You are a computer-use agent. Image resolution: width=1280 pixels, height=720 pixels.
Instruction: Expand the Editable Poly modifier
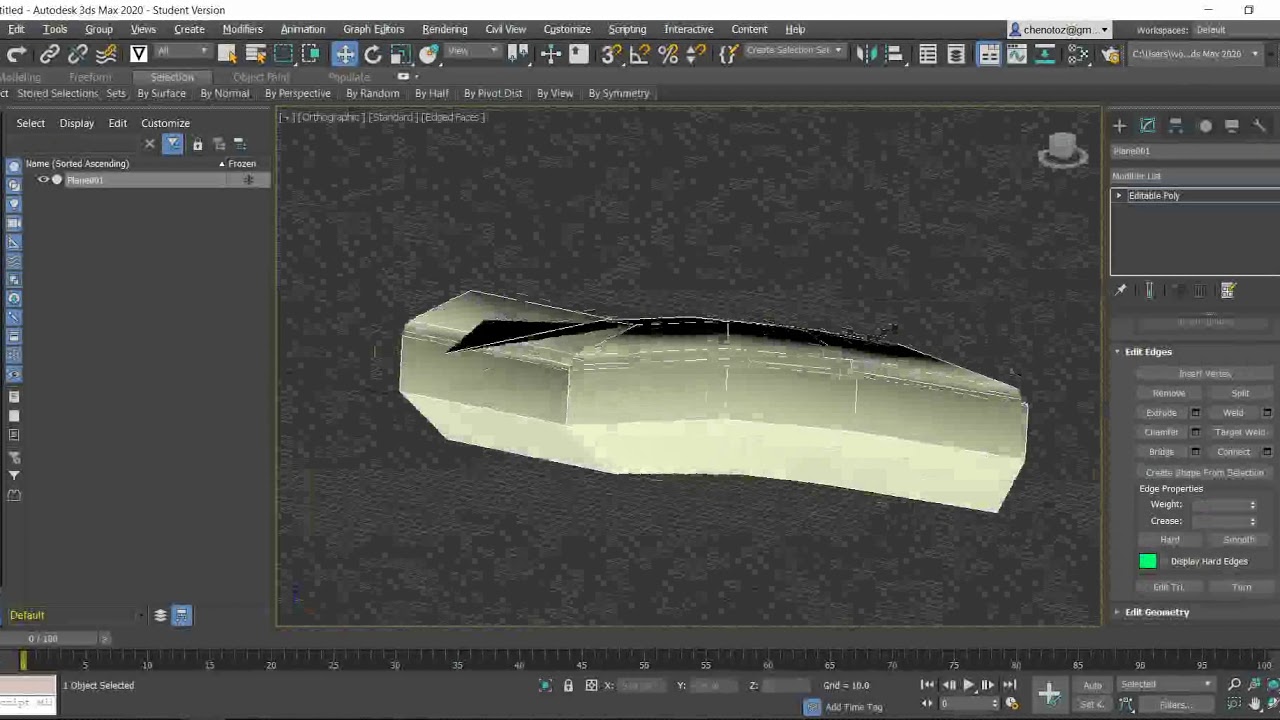[1119, 196]
